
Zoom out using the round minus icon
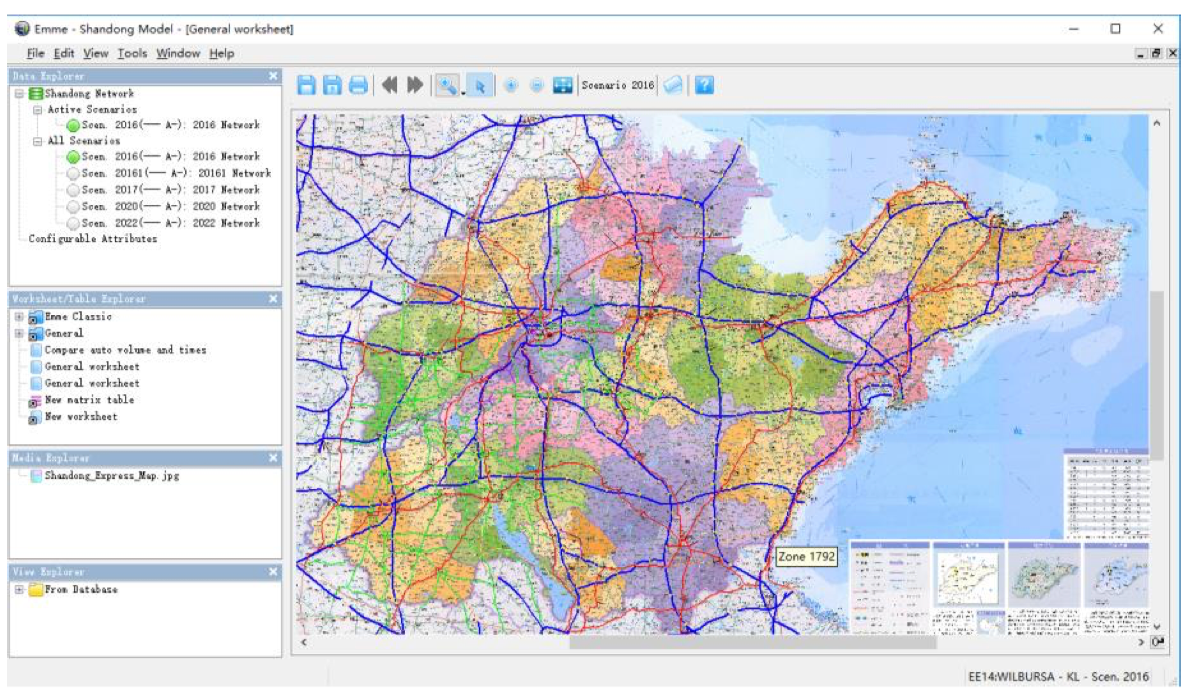(537, 85)
